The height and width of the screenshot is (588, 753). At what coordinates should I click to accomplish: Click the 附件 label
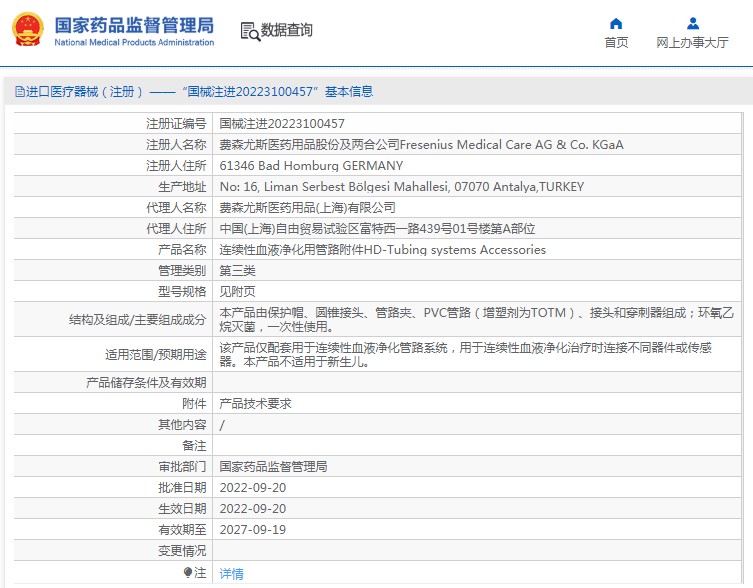(x=194, y=404)
